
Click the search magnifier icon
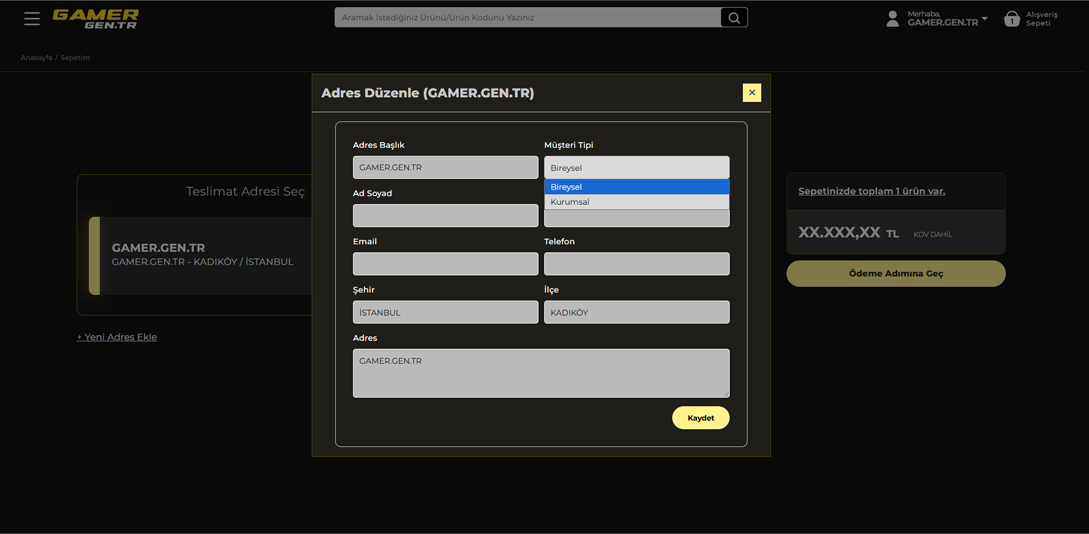point(734,18)
